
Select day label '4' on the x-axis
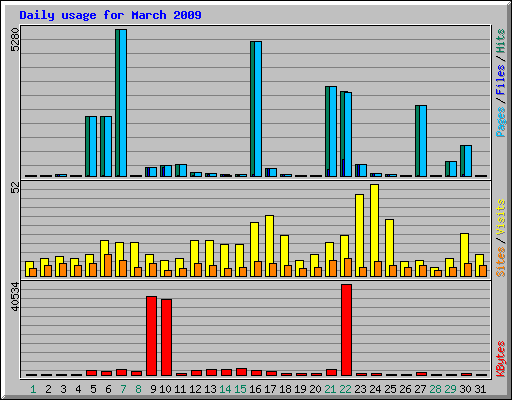coord(78,389)
